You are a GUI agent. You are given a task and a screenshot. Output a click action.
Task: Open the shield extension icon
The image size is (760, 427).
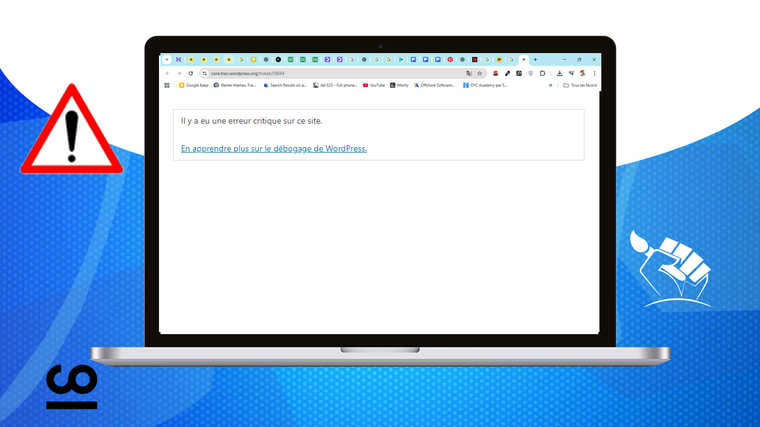(531, 74)
